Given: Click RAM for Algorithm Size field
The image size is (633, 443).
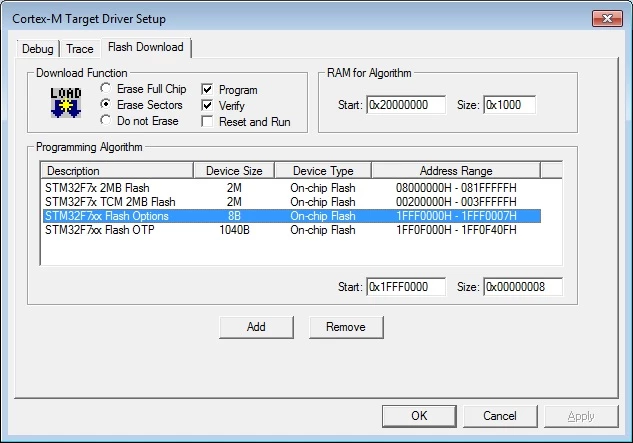Looking at the screenshot, I should tap(509, 105).
